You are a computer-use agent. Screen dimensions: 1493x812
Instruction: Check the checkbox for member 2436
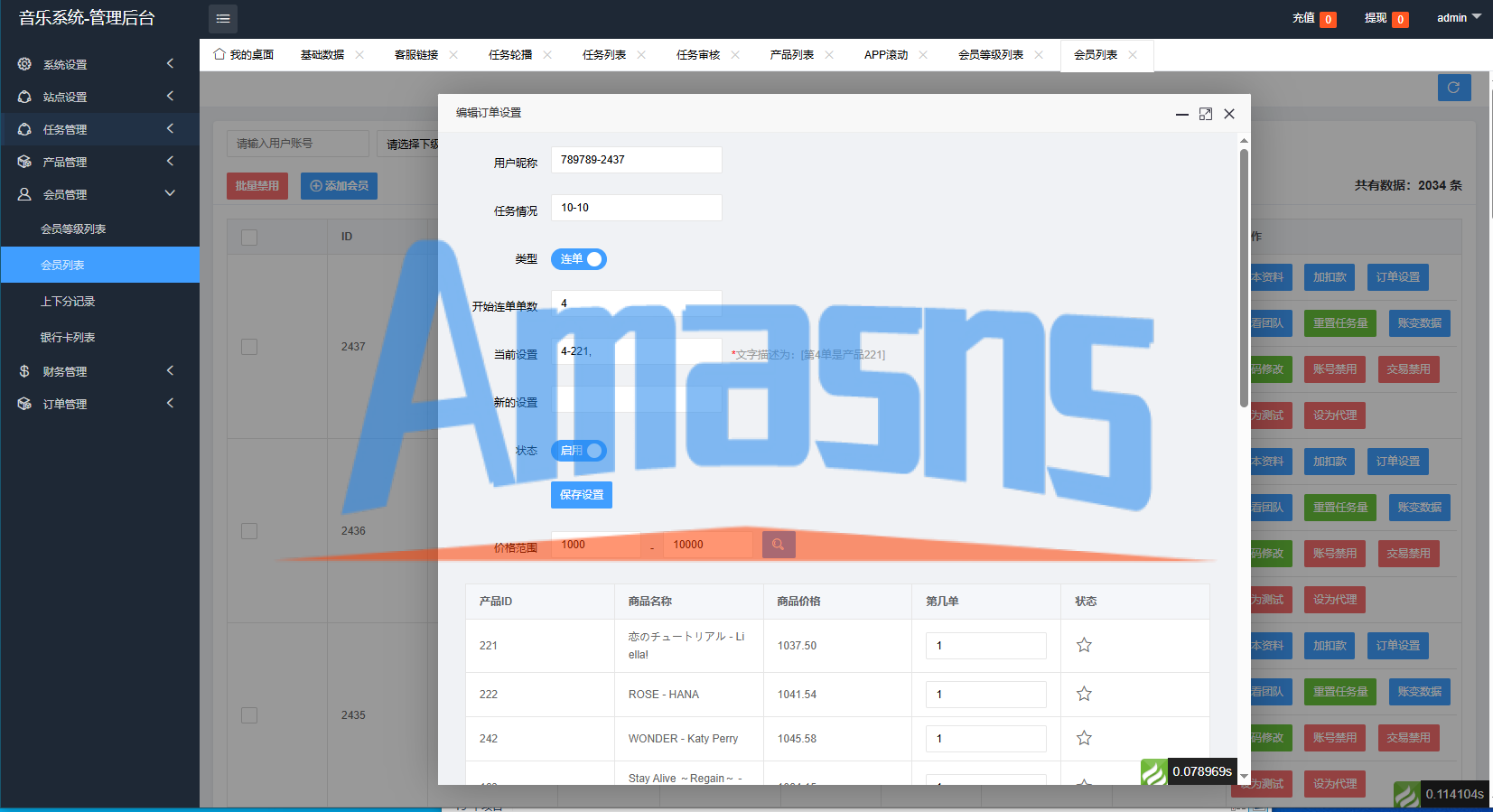(x=249, y=531)
